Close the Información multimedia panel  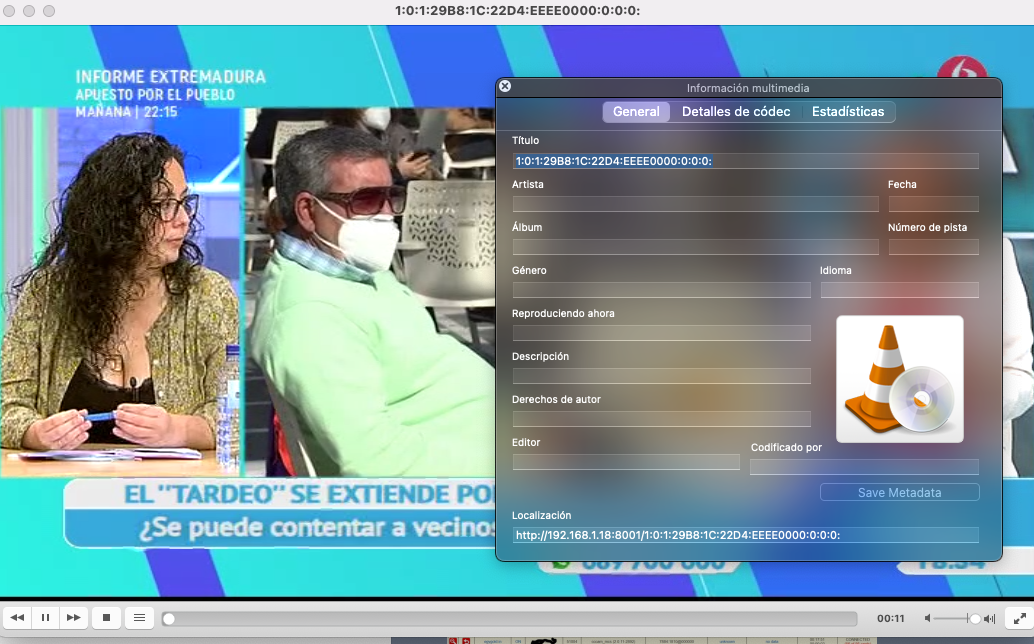(505, 87)
